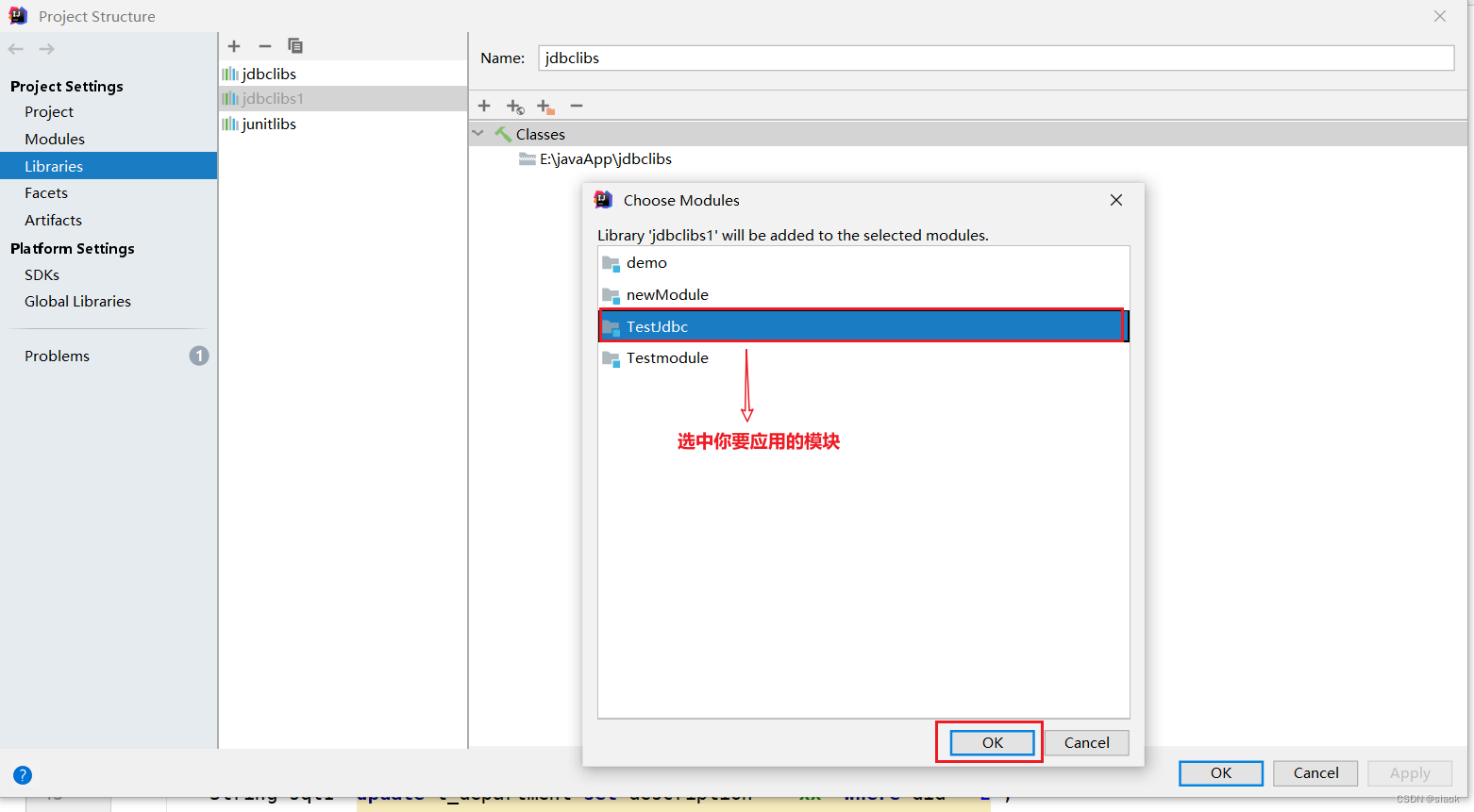Screen dimensions: 1474x812
Task: Click the forward navigation arrow
Action: click(x=46, y=49)
